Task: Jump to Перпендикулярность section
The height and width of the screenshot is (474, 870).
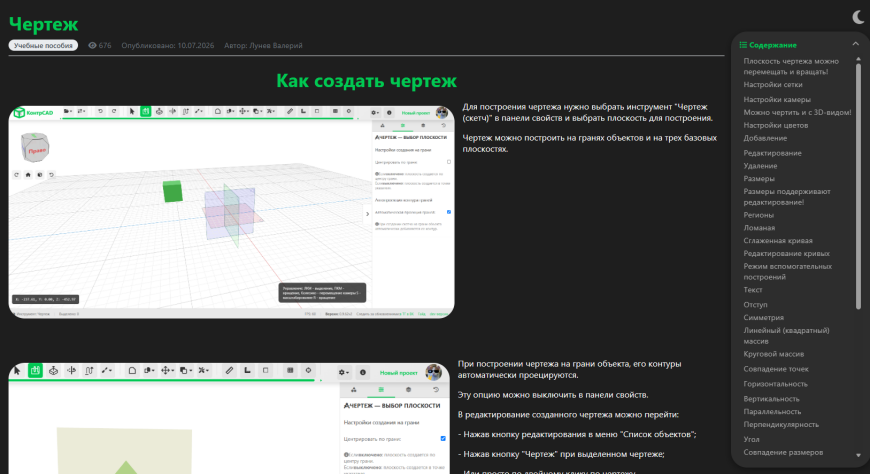Action: tap(781, 424)
